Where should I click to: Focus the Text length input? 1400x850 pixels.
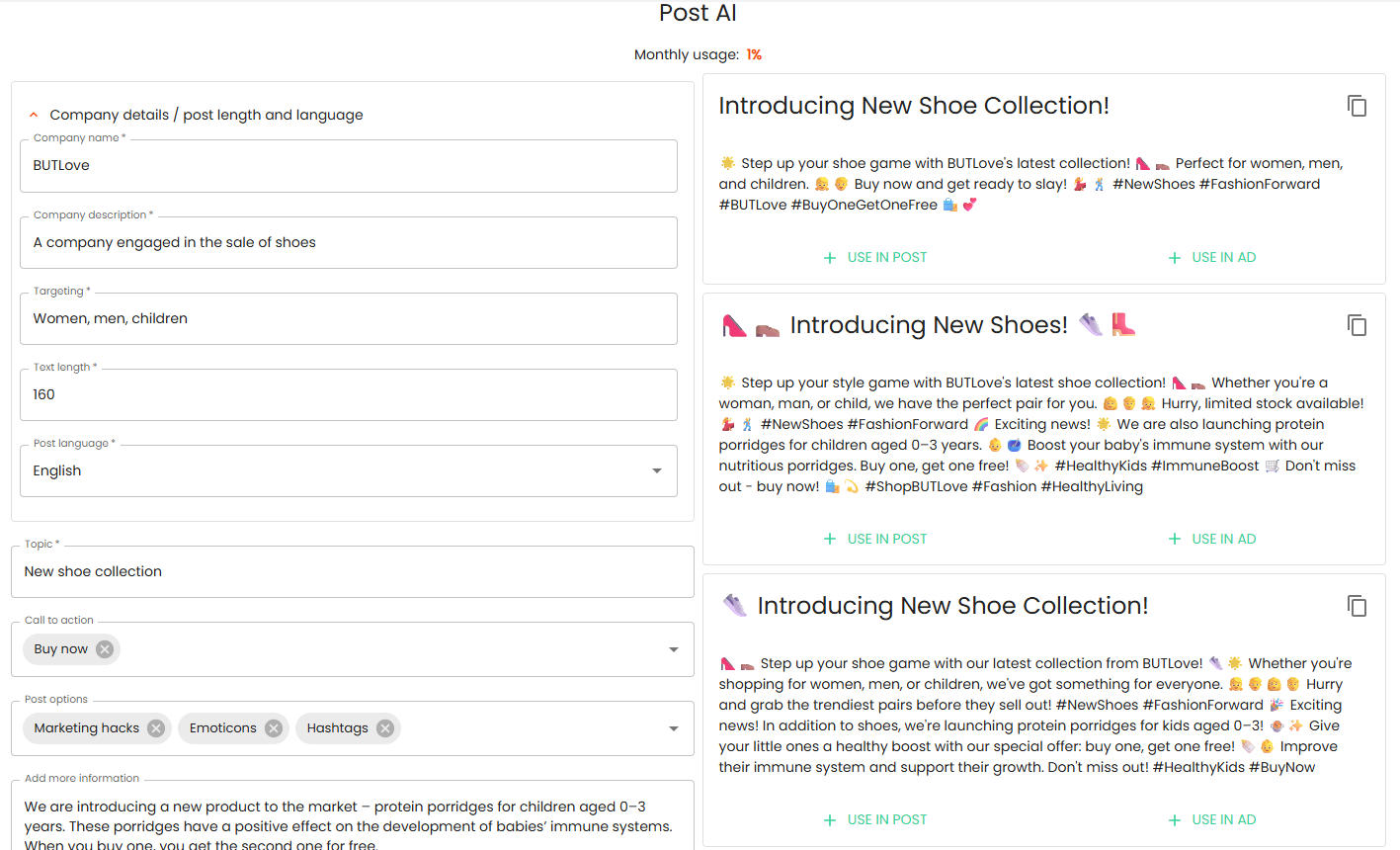pos(348,395)
